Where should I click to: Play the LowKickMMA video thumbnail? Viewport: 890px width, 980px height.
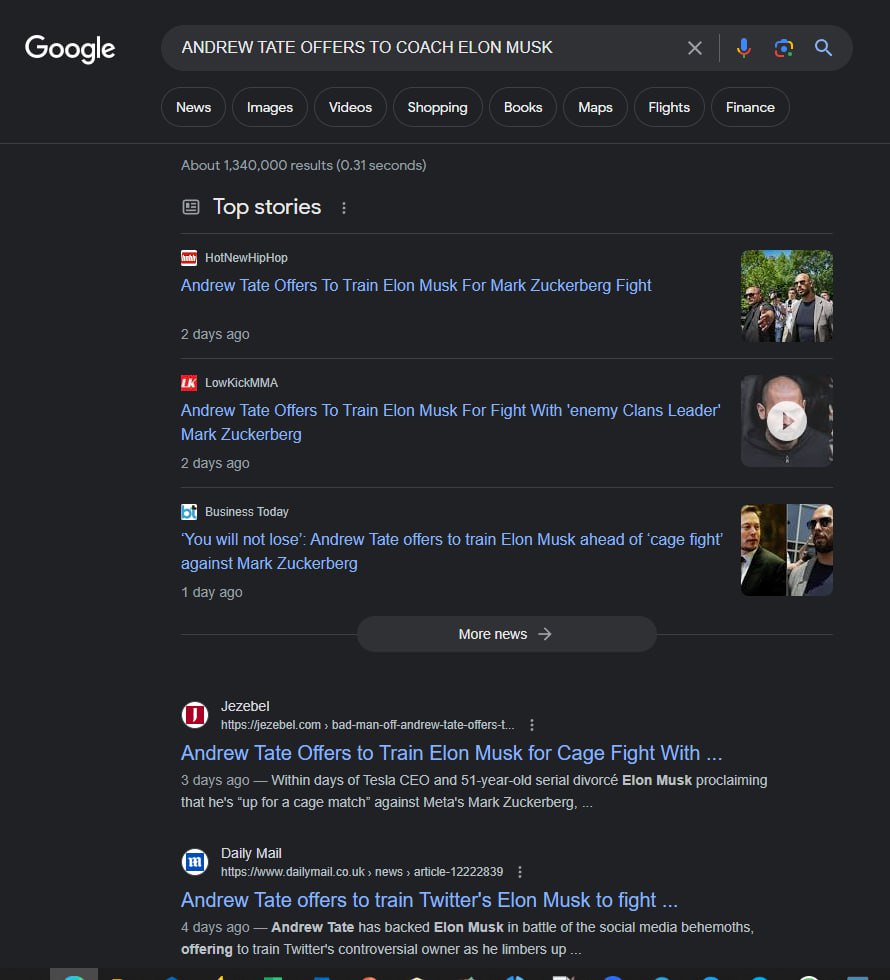tap(786, 421)
